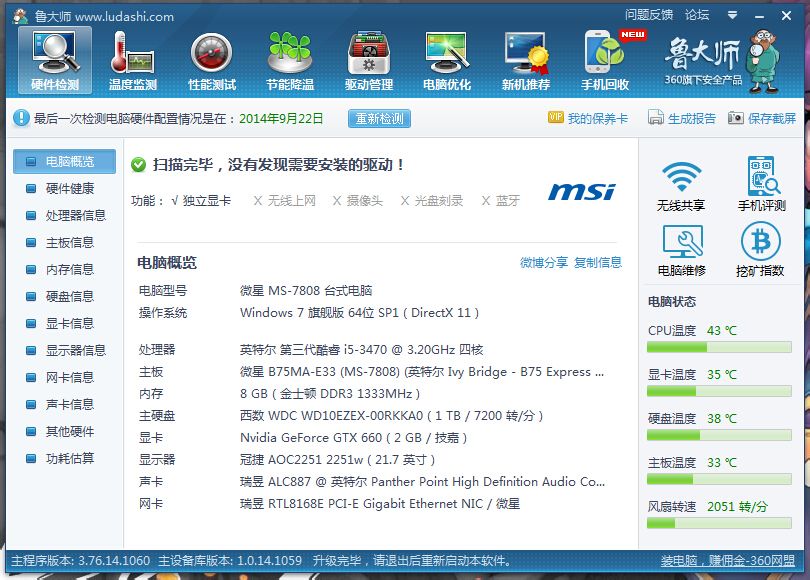Image resolution: width=810 pixels, height=580 pixels.
Task: Click the 无线上网 feature label
Action: [291, 200]
